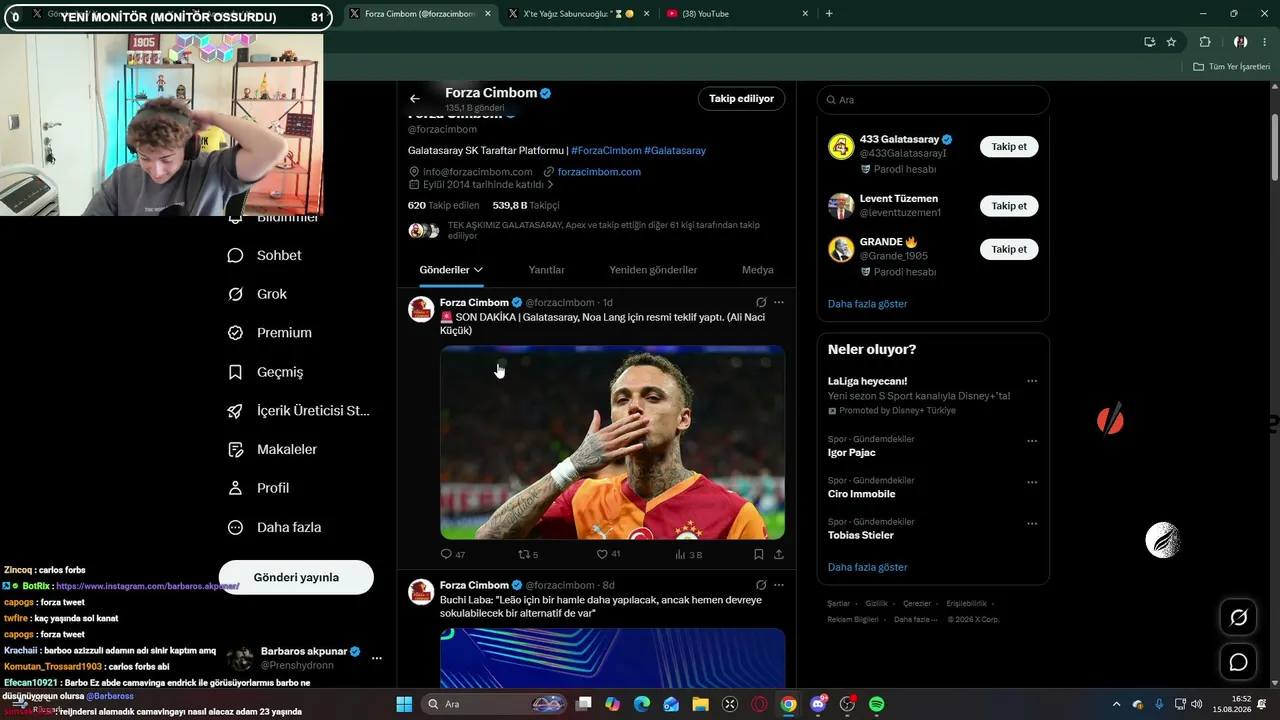Open more options for Ciro Immobile trend
The image size is (1280, 720).
pos(1032,482)
